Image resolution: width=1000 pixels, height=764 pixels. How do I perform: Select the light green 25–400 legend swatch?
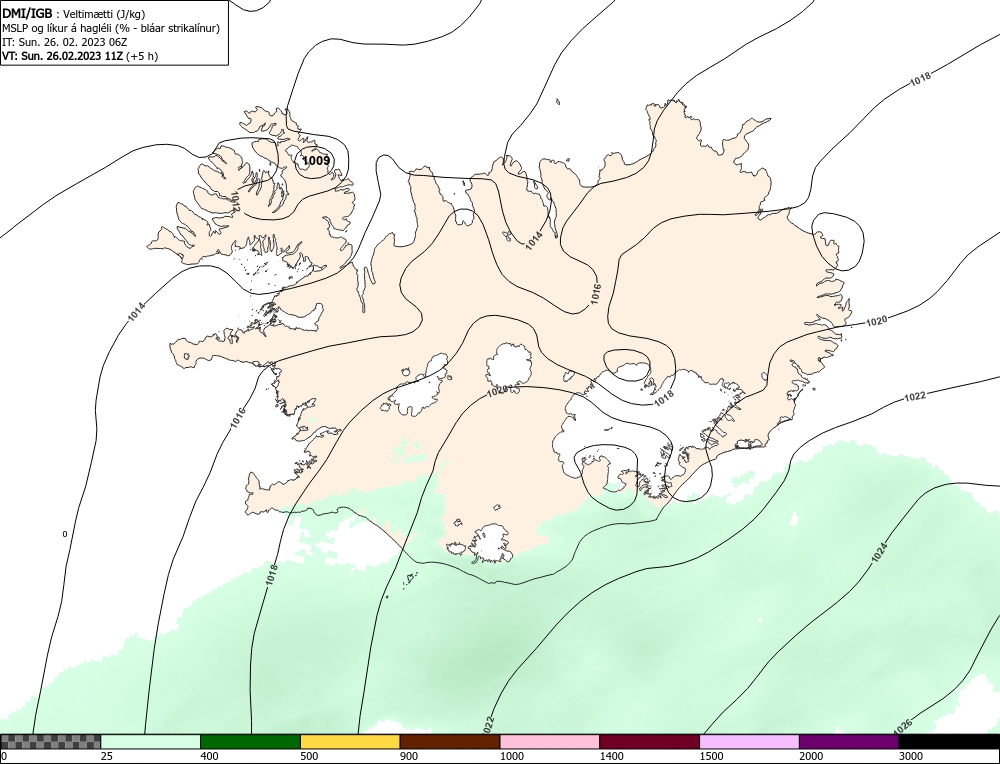(151, 742)
